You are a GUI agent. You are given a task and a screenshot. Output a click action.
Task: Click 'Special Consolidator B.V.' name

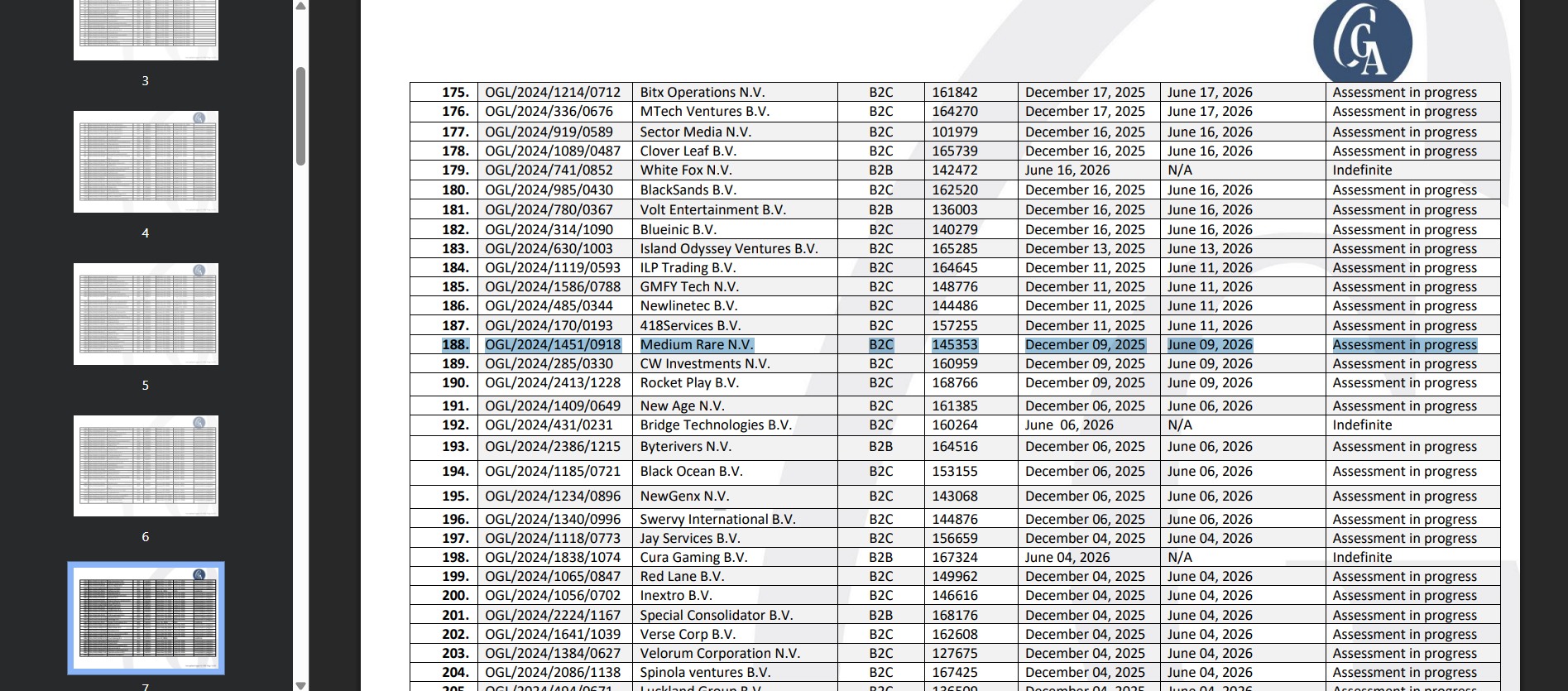tap(717, 616)
